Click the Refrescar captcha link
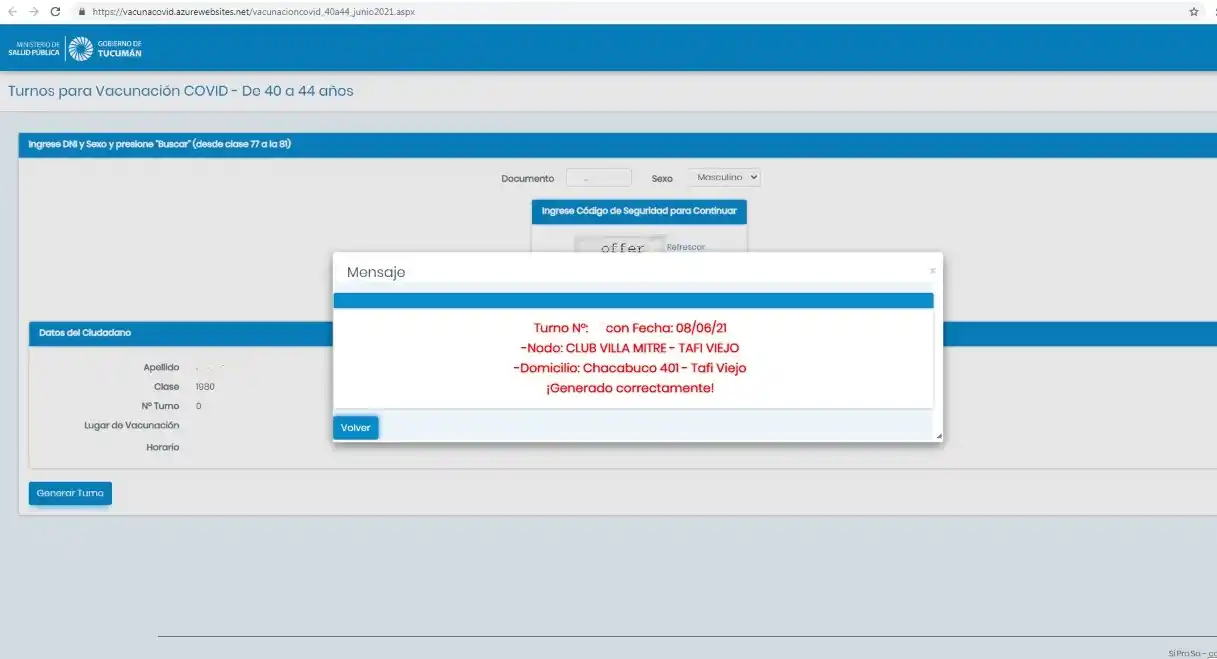The image size is (1217, 659). (x=686, y=247)
